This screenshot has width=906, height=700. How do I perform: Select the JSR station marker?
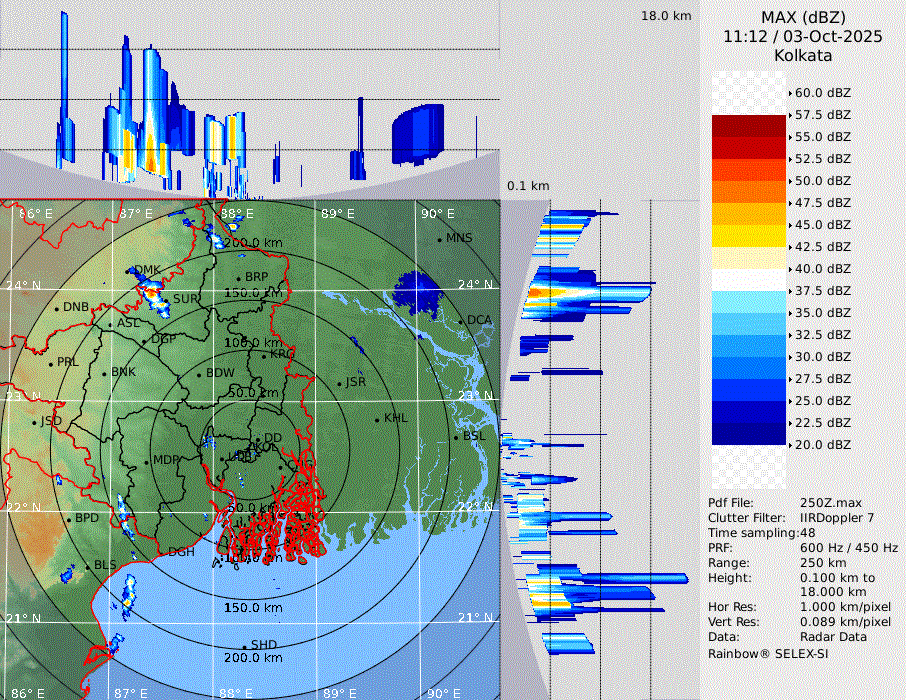click(338, 383)
